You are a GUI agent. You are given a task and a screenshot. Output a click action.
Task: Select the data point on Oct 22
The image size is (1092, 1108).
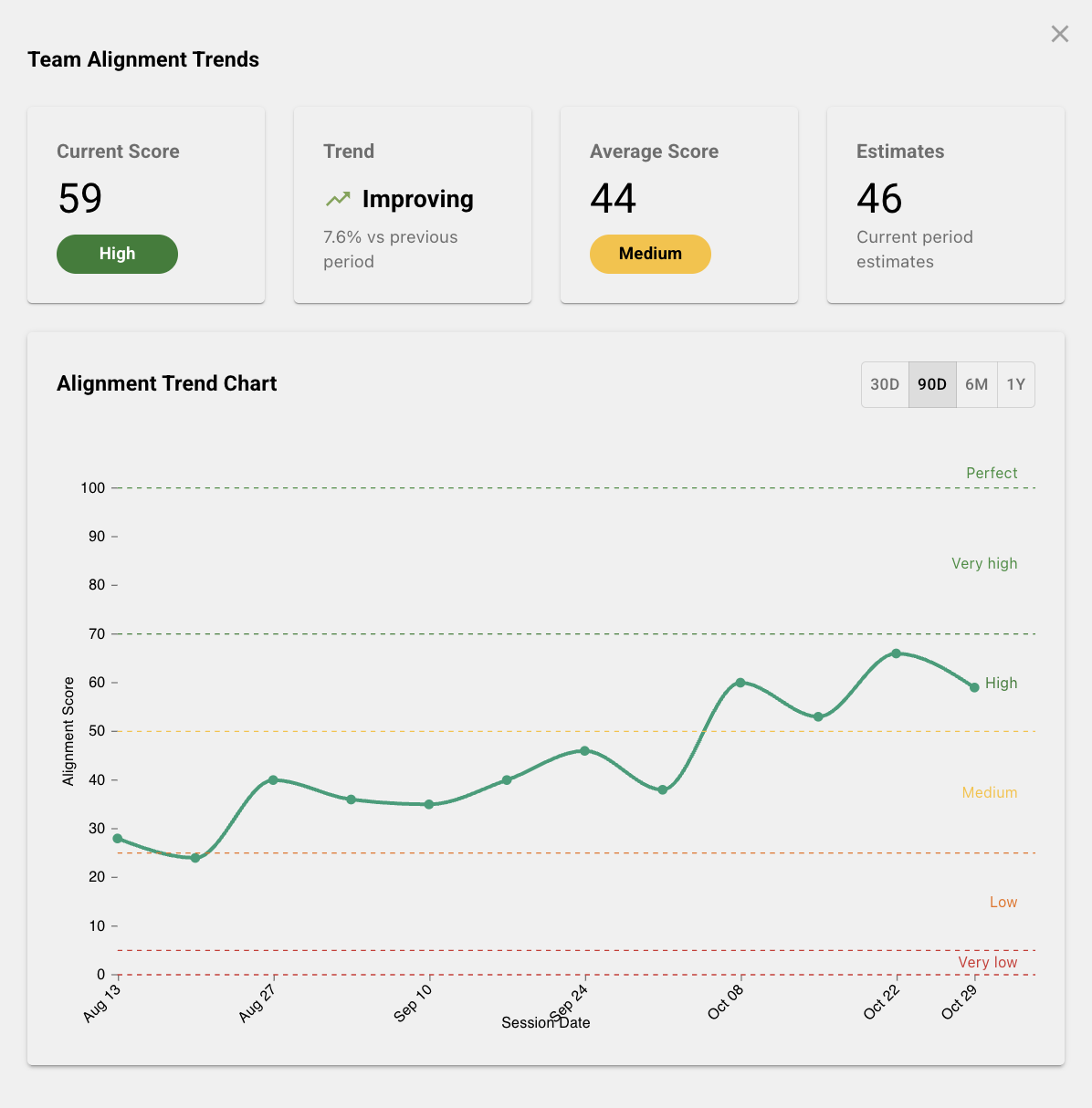click(x=895, y=653)
